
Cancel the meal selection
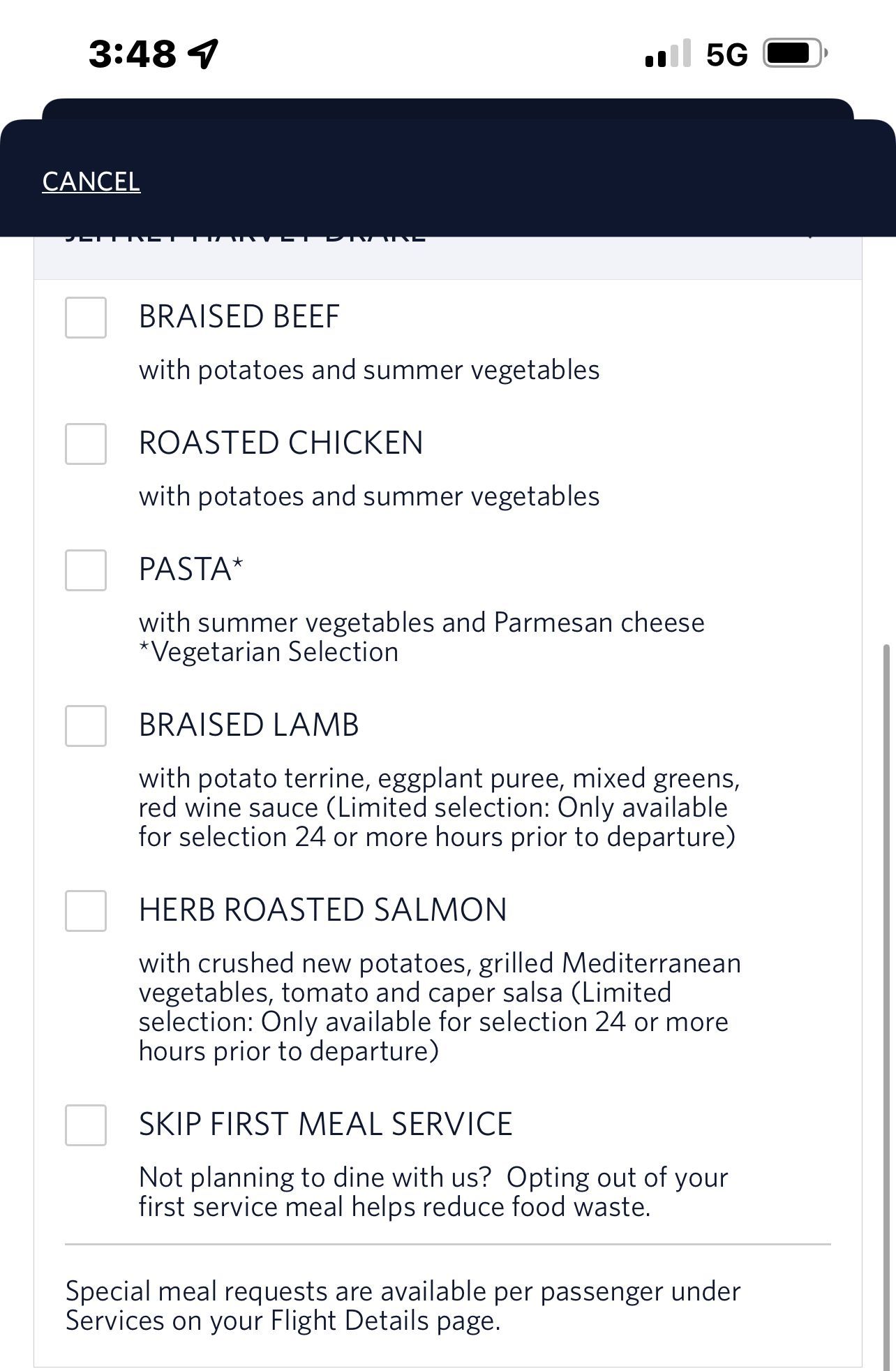(91, 181)
